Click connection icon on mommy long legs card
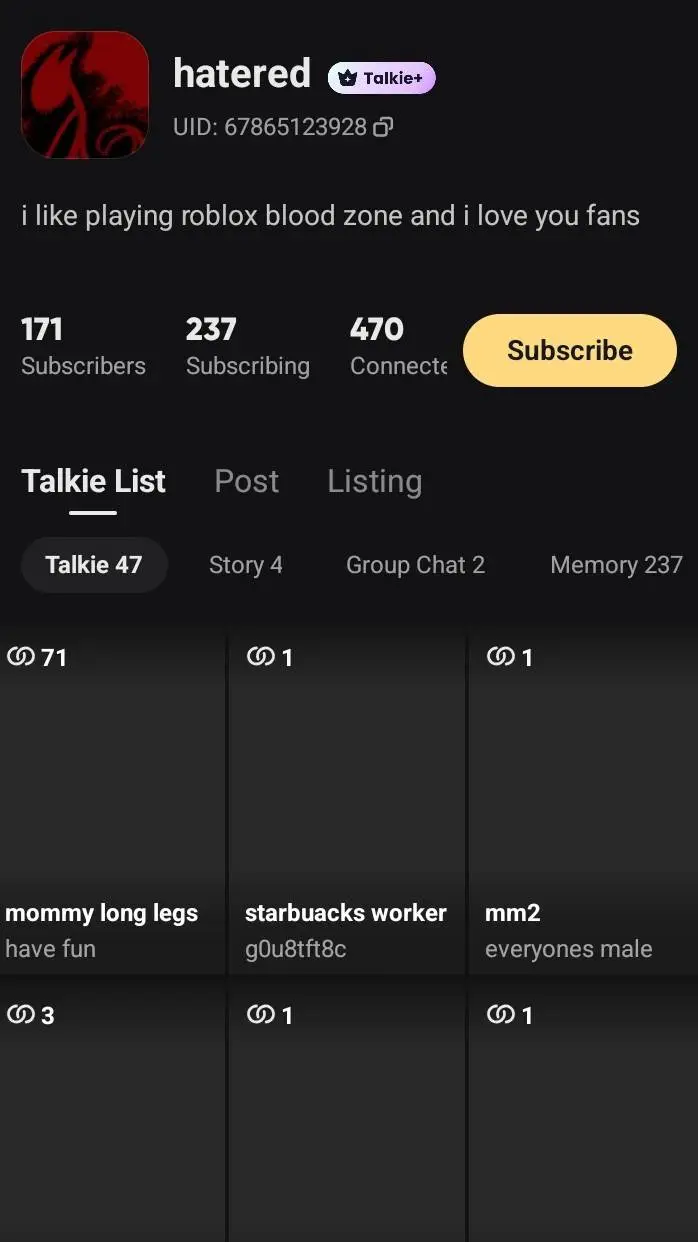698x1242 pixels. click(x=20, y=657)
